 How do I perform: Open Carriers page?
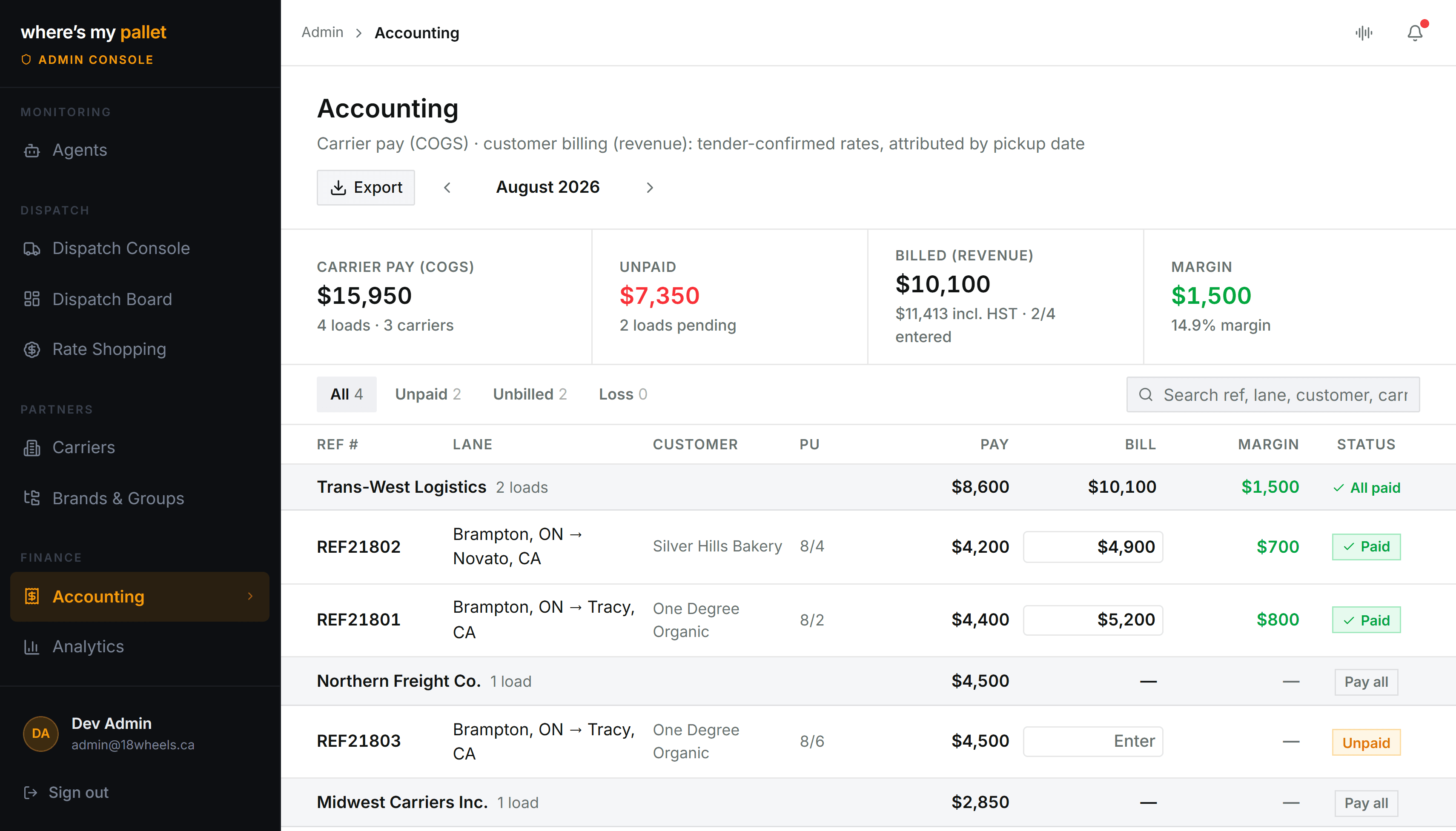pos(140,448)
